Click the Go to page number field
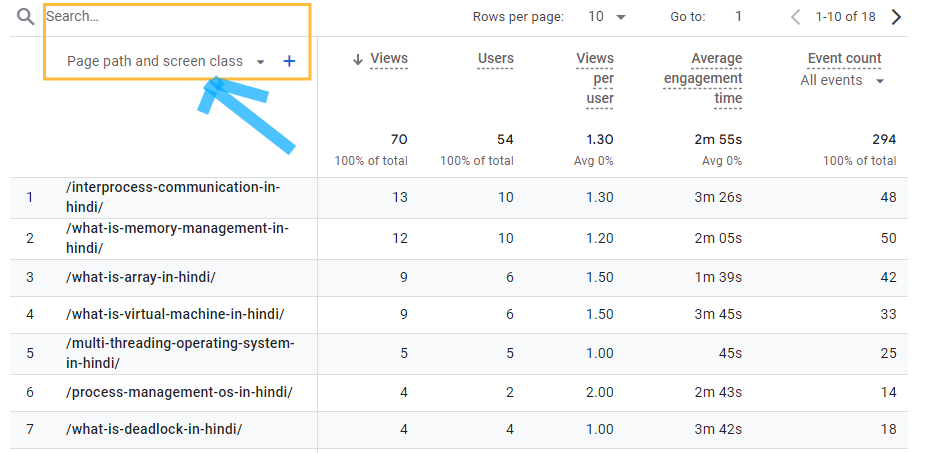 739,17
